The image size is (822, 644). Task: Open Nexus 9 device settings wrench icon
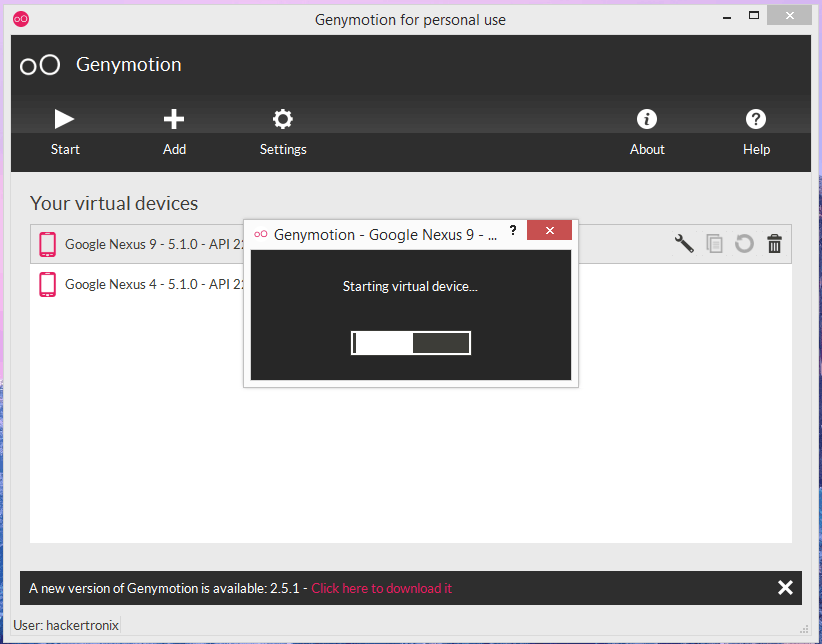[684, 243]
